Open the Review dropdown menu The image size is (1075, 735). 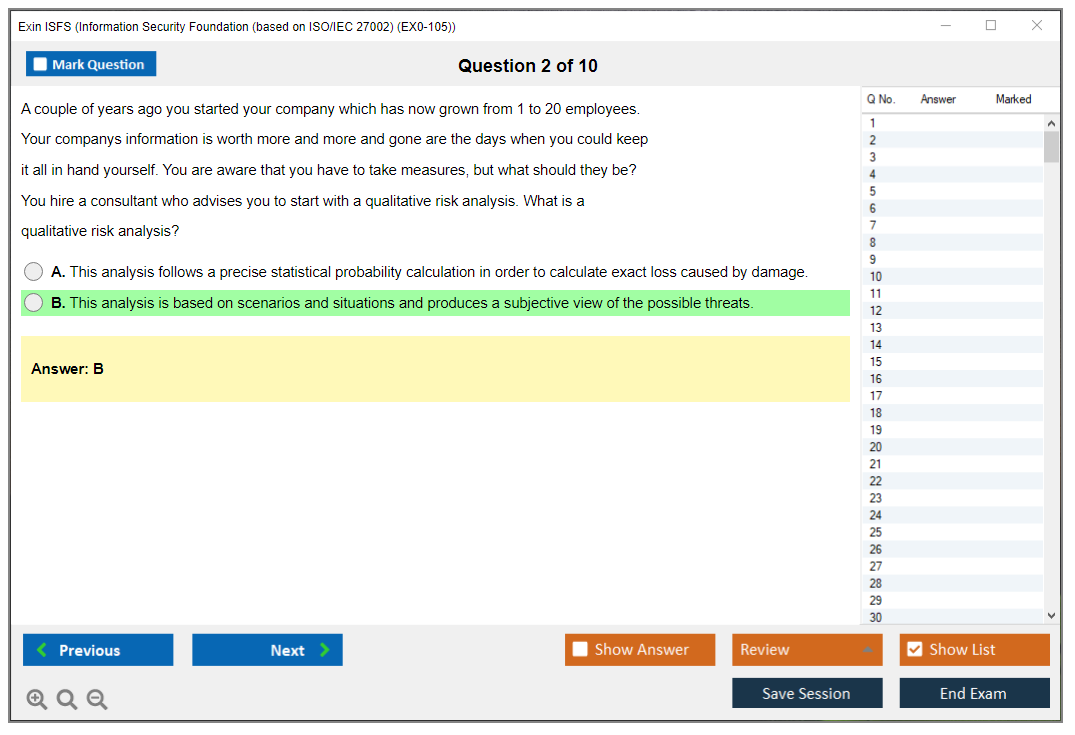(807, 650)
